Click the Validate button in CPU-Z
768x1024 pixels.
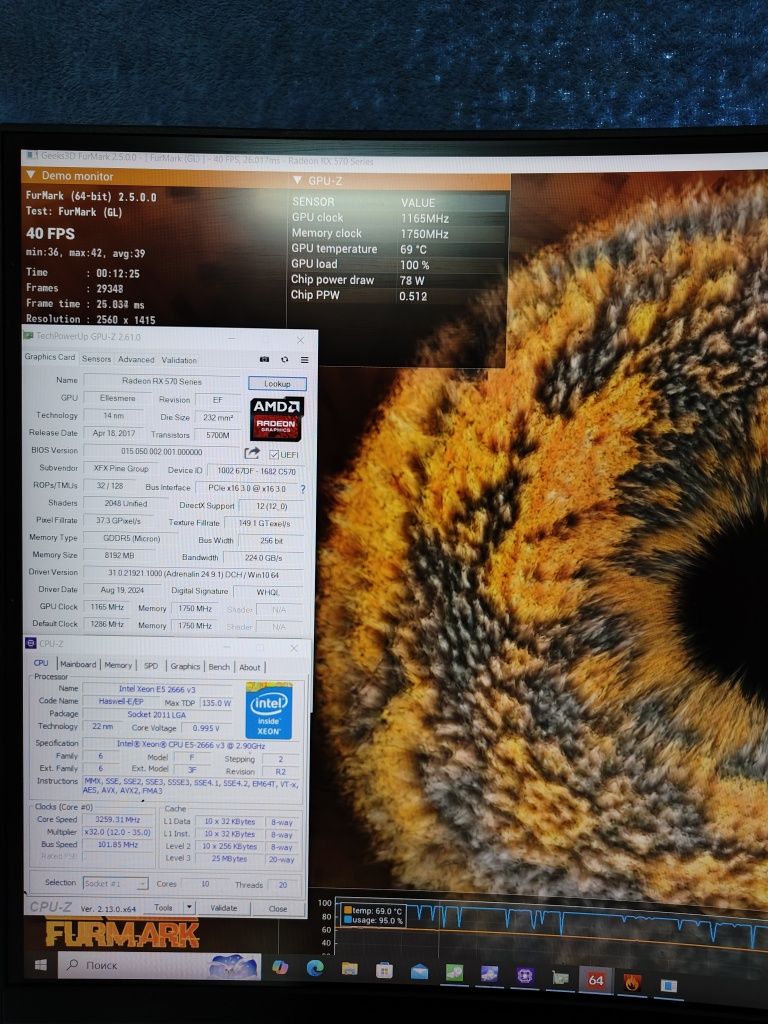coord(223,908)
